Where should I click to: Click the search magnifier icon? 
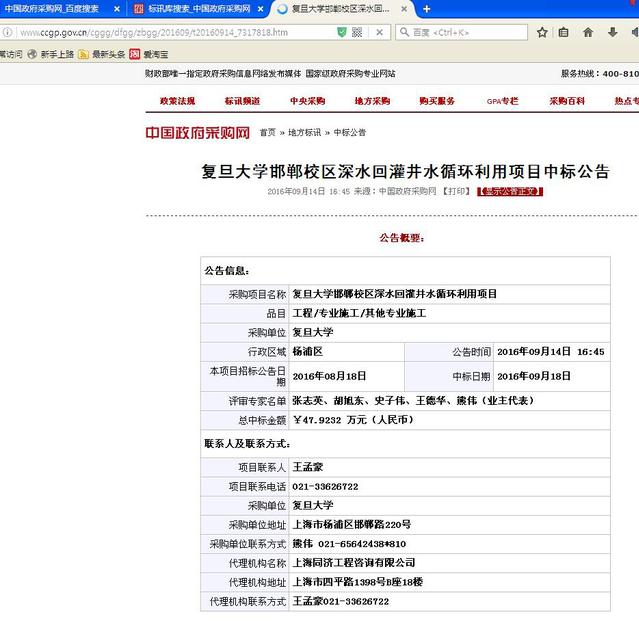pos(404,32)
